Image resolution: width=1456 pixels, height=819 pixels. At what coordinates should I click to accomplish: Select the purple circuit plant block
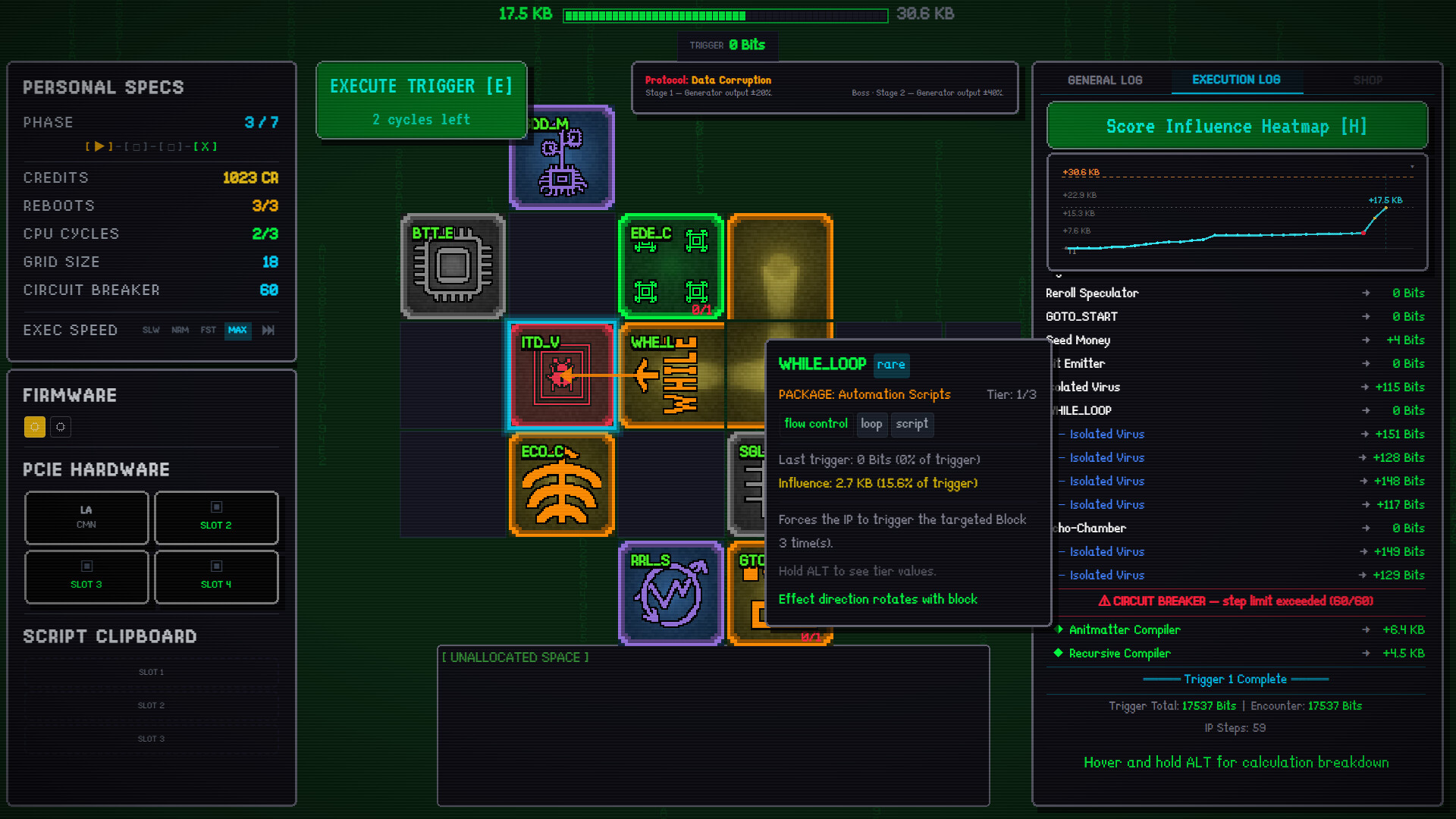point(562,158)
